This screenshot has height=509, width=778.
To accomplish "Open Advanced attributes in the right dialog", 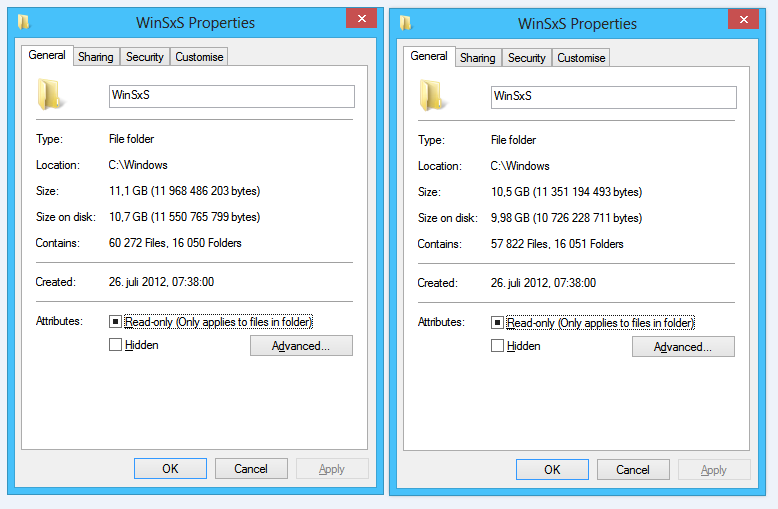I will tap(683, 347).
